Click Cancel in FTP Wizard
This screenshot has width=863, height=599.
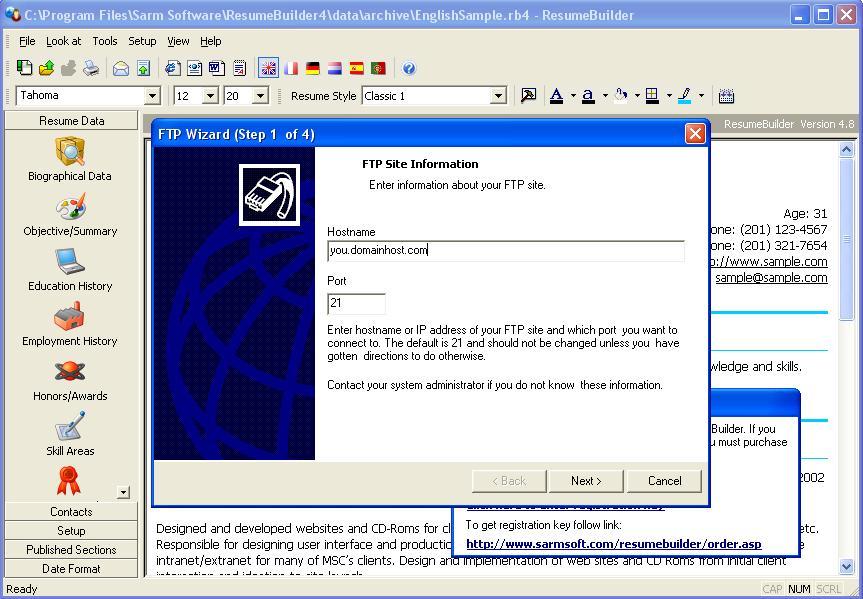coord(664,481)
